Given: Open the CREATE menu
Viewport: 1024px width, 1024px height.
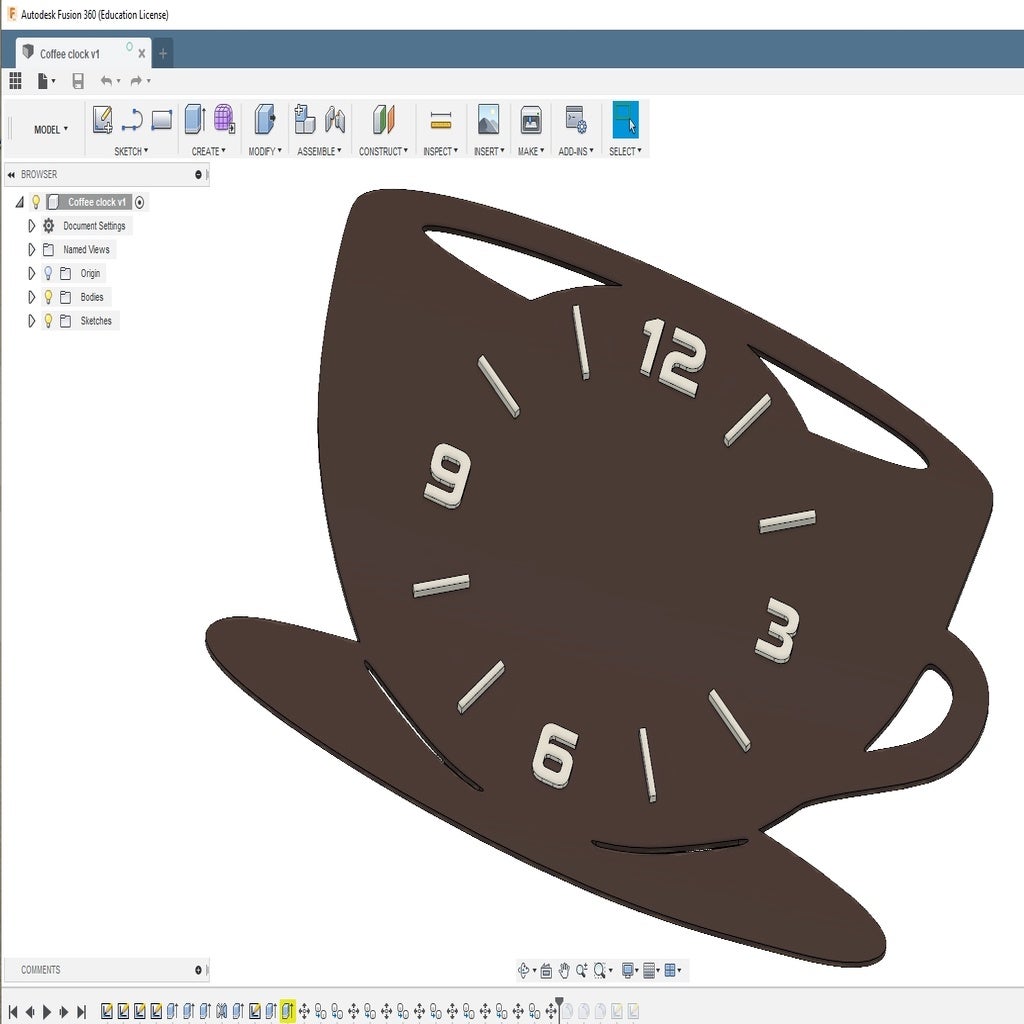Looking at the screenshot, I should click(208, 151).
